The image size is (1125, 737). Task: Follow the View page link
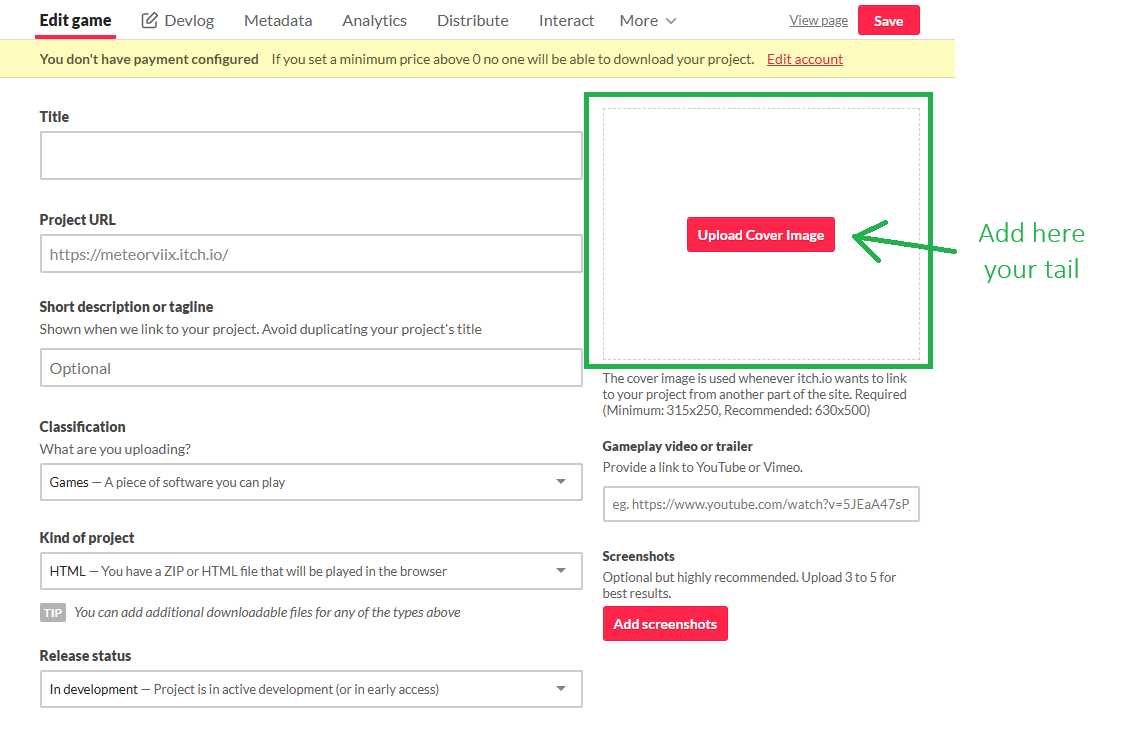[818, 20]
